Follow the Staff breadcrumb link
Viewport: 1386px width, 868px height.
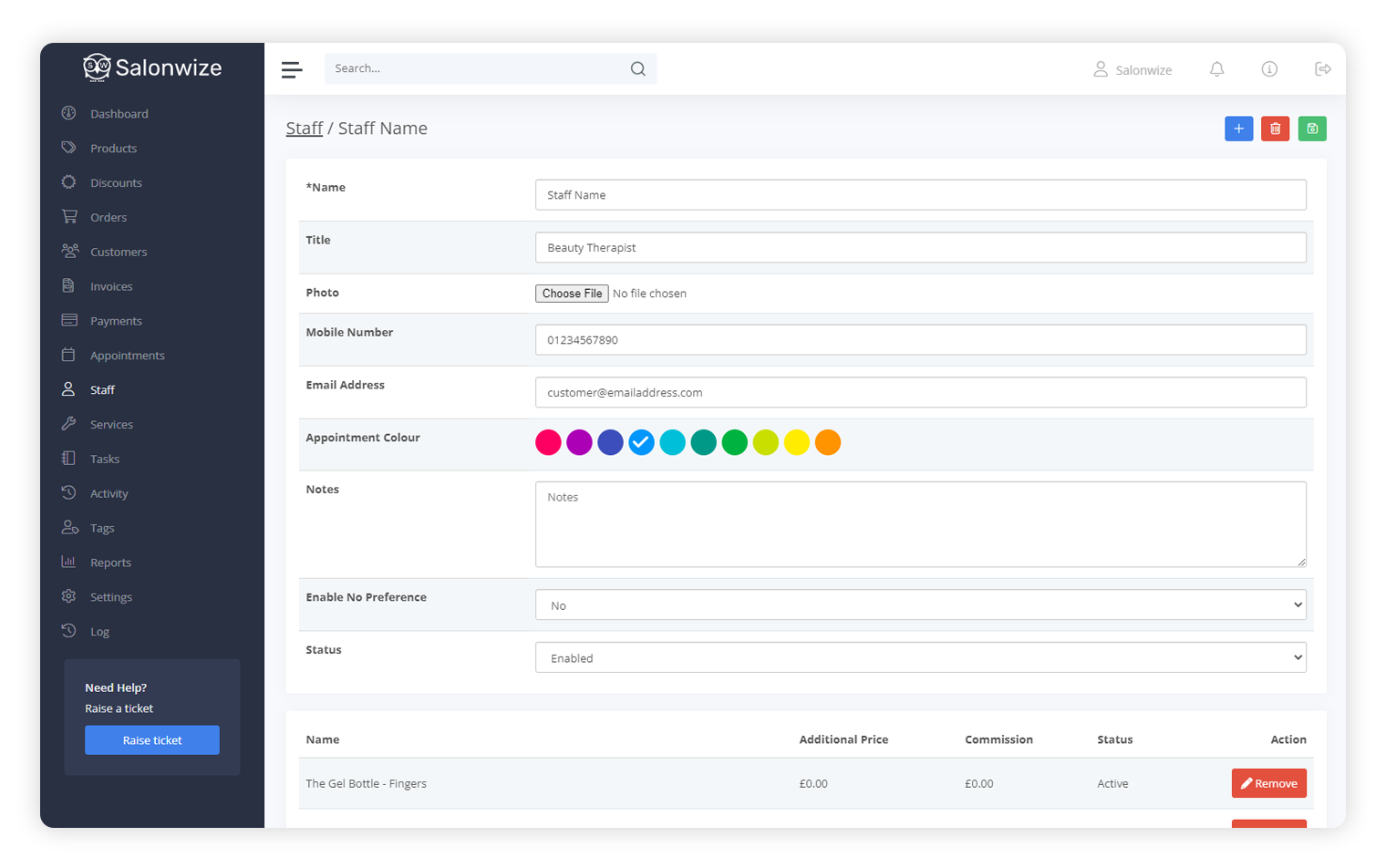[x=304, y=129]
